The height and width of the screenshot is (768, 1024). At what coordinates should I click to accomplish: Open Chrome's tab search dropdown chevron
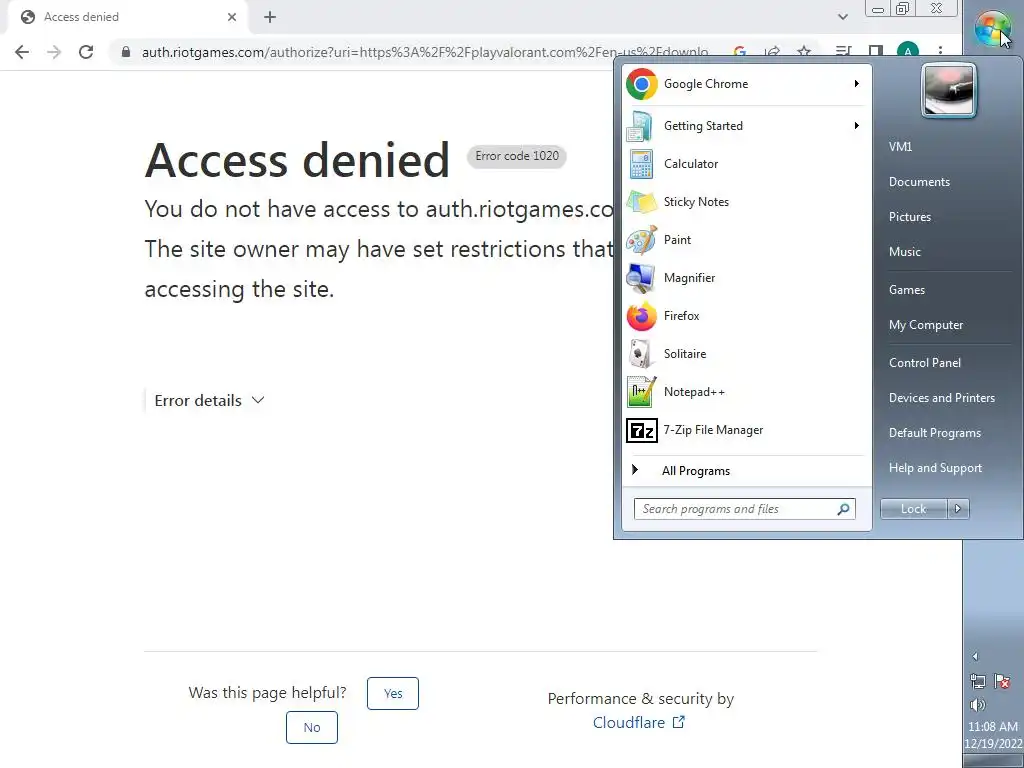coord(843,17)
